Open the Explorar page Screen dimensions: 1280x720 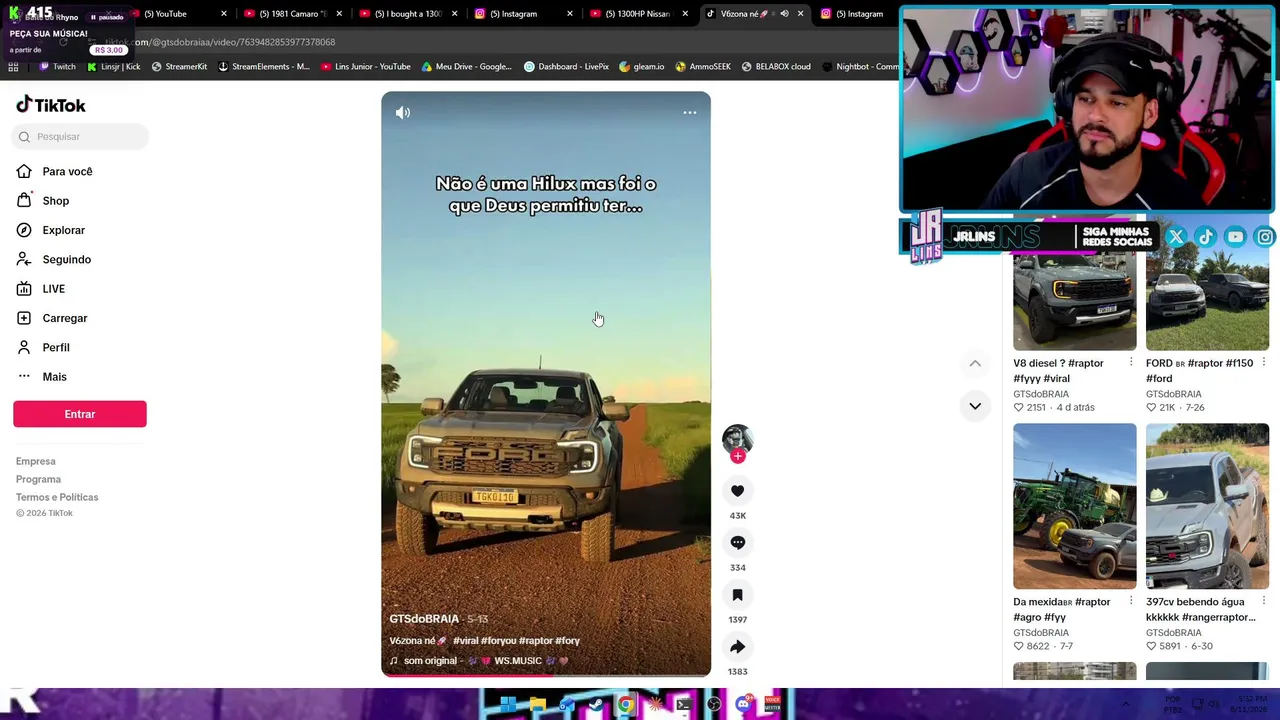pyautogui.click(x=64, y=230)
